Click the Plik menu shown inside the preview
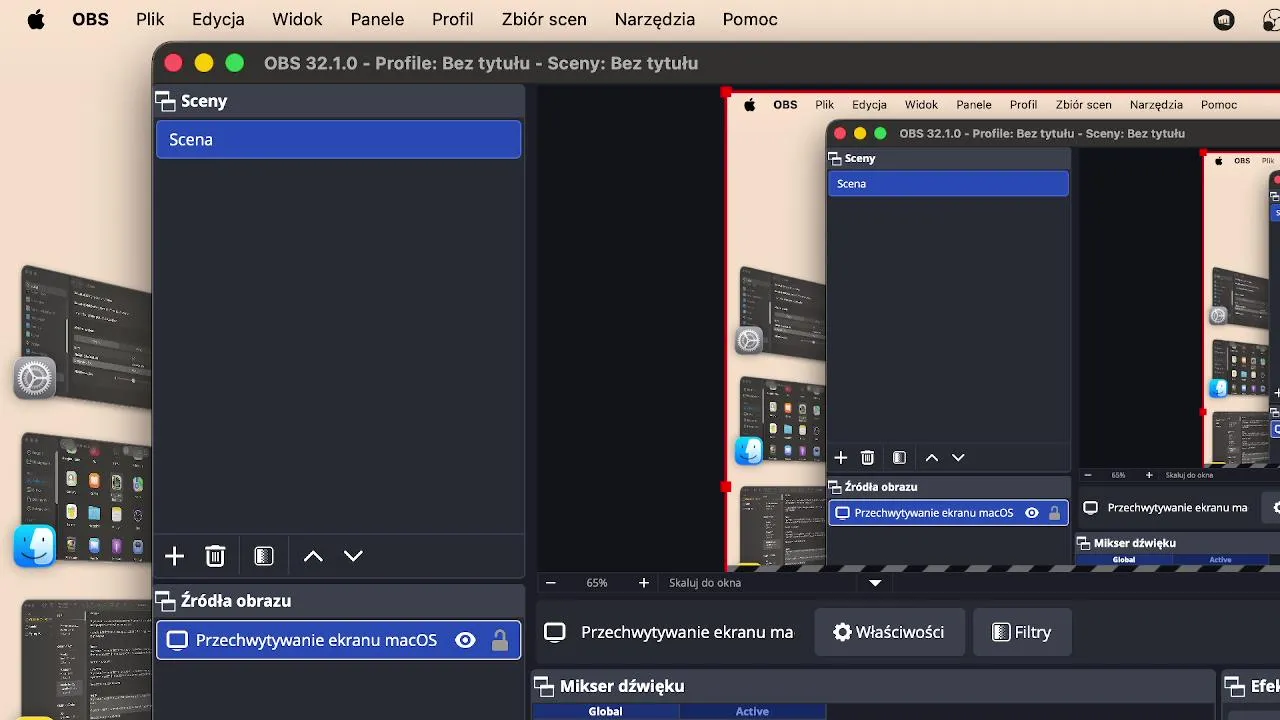 [825, 105]
